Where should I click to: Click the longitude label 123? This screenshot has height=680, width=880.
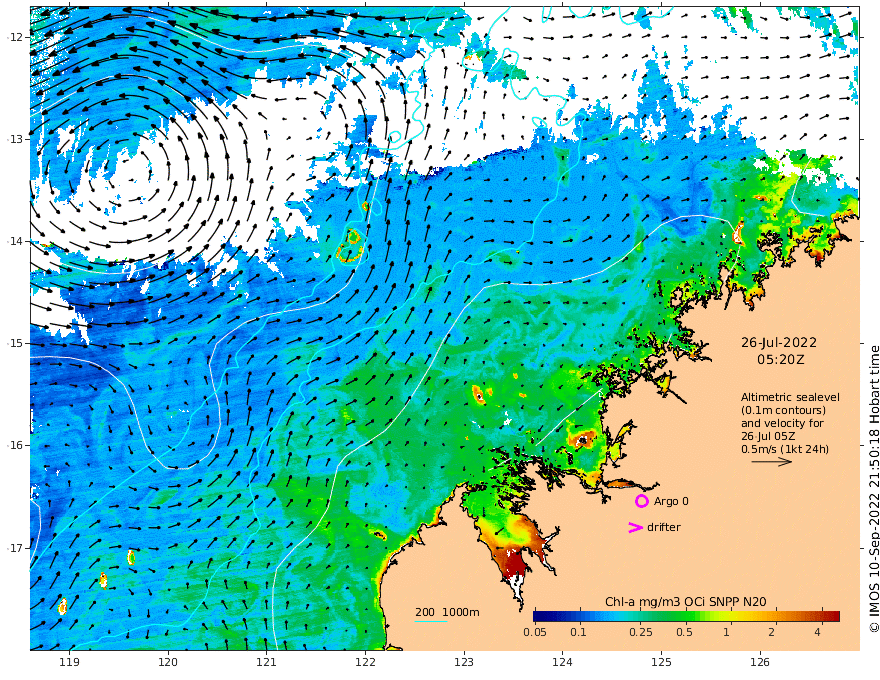(464, 662)
